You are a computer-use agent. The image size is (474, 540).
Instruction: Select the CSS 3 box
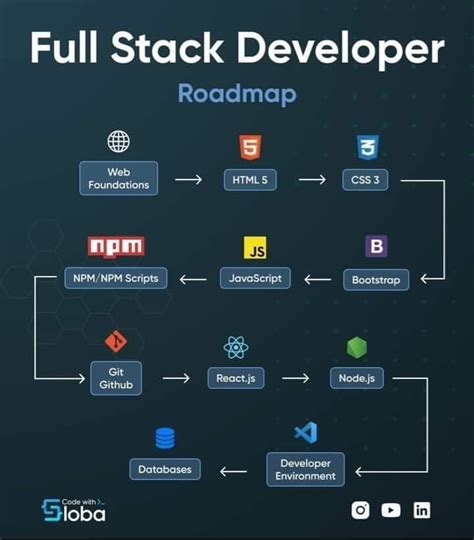click(x=365, y=180)
